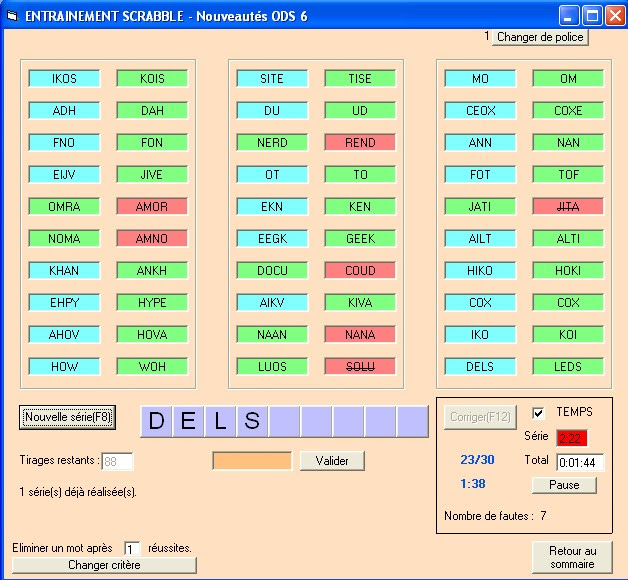Select the red AMOR tile
Screen dimensions: 628x580
pyautogui.click(x=152, y=207)
